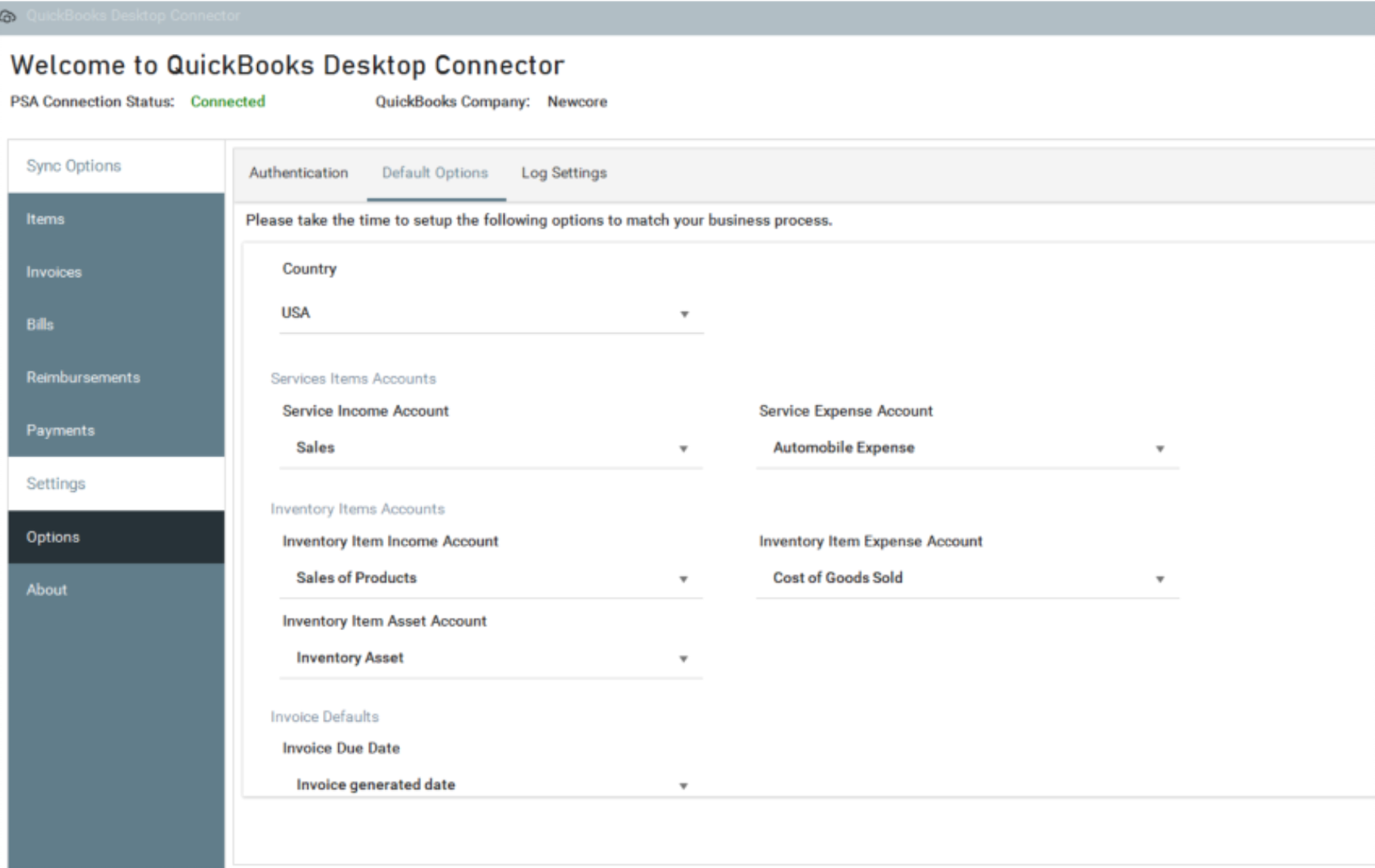Expand the Service Income Account dropdown
The image size is (1375, 868).
click(491, 448)
